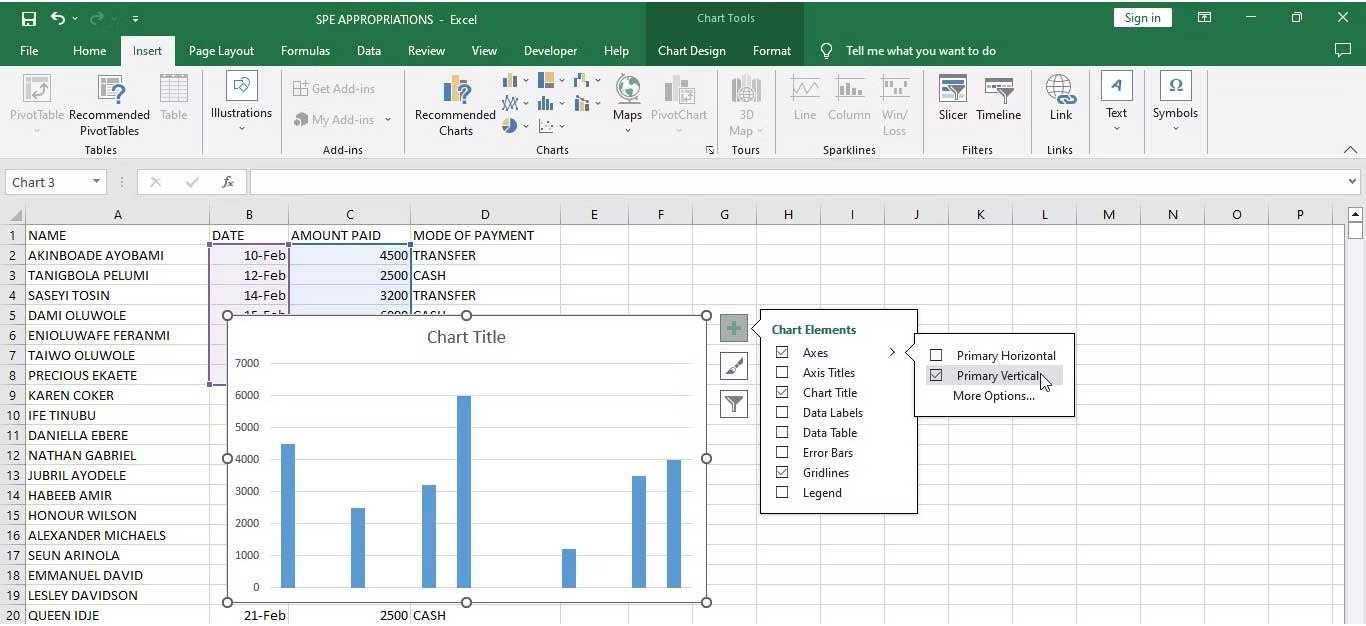Enable the Primary Vertical axis checkbox
The image size is (1366, 626).
[x=935, y=375]
